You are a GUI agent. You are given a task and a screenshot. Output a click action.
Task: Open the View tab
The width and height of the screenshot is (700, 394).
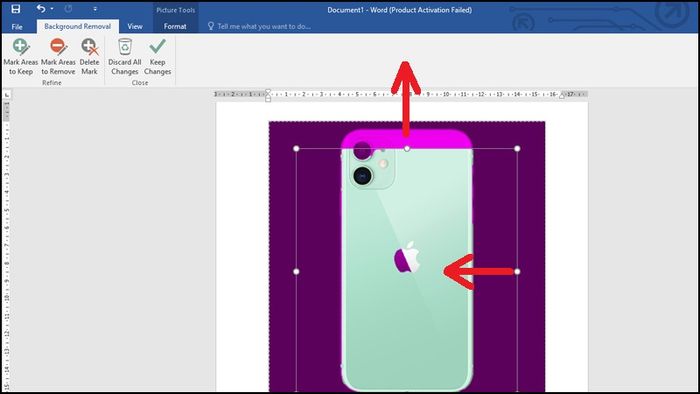135,26
